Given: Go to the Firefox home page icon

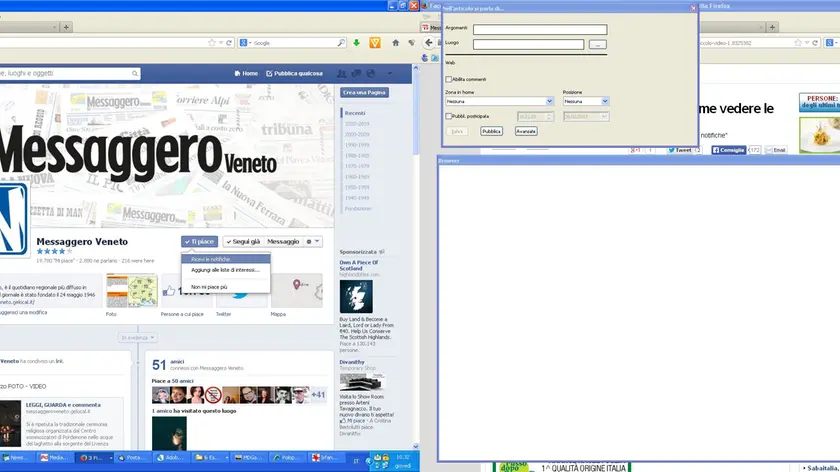Looking at the screenshot, I should 395,43.
